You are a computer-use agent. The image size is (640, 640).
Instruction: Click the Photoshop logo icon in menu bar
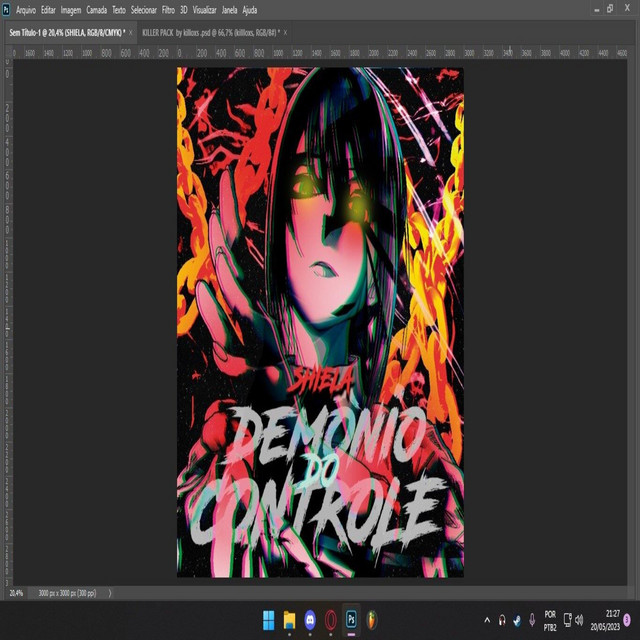(7, 9)
